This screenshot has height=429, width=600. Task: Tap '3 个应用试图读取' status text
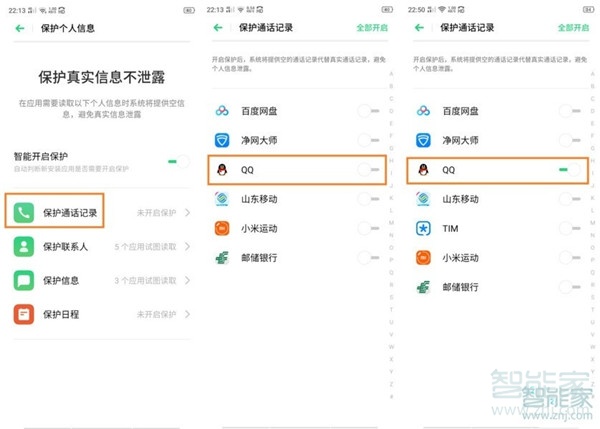(145, 281)
